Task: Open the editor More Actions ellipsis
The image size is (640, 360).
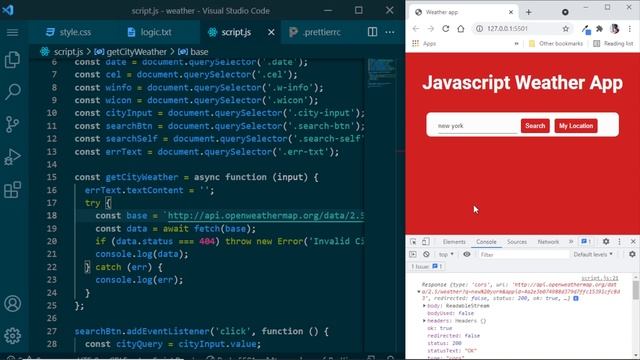Action: [390, 32]
